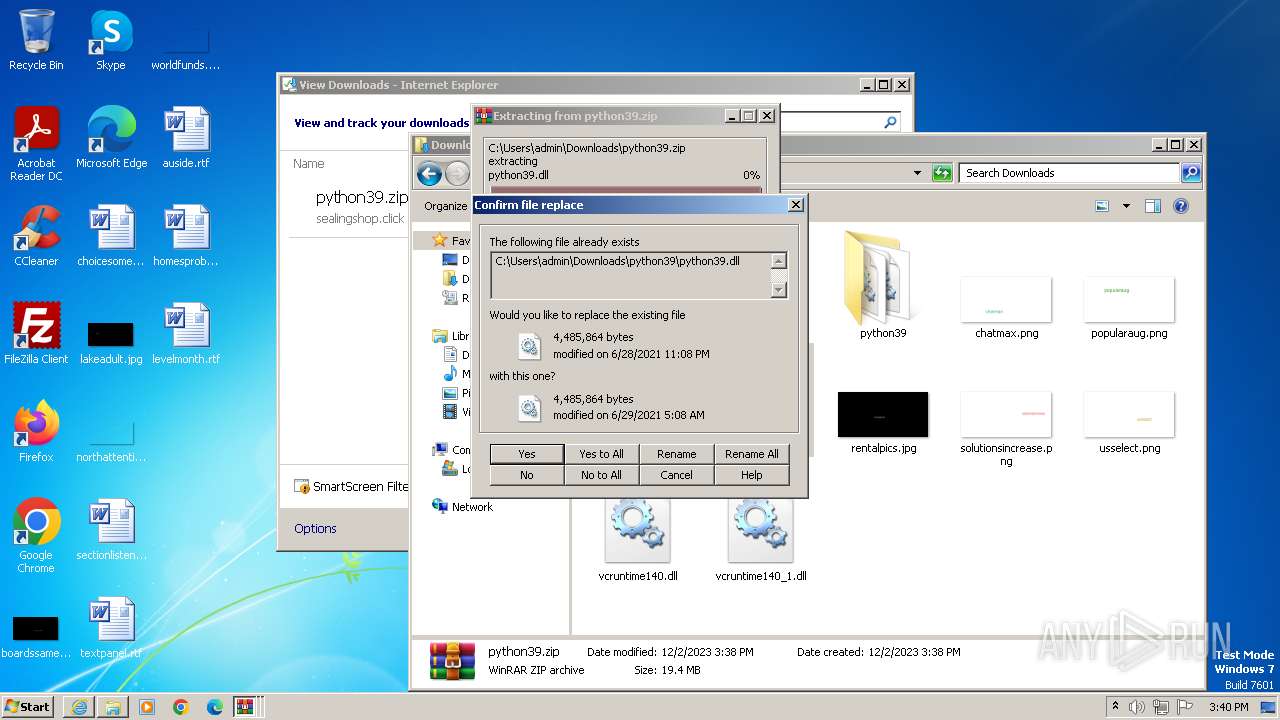The image size is (1280, 720).
Task: Open Microsoft Edge desktop shortcut
Action: click(x=111, y=138)
